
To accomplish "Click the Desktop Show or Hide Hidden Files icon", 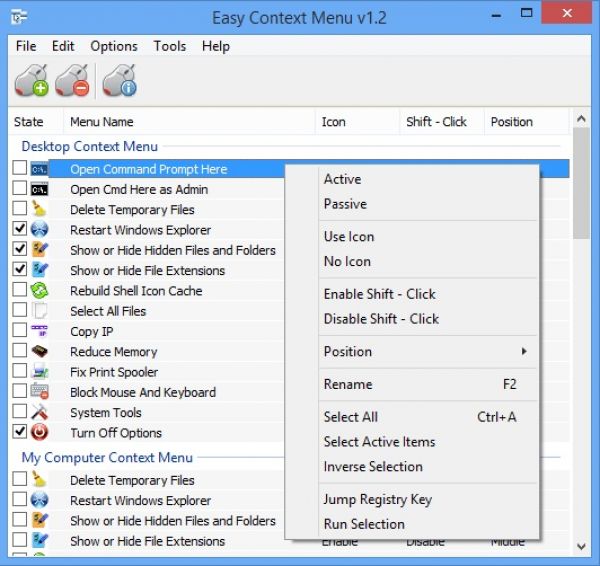I will 39,250.
